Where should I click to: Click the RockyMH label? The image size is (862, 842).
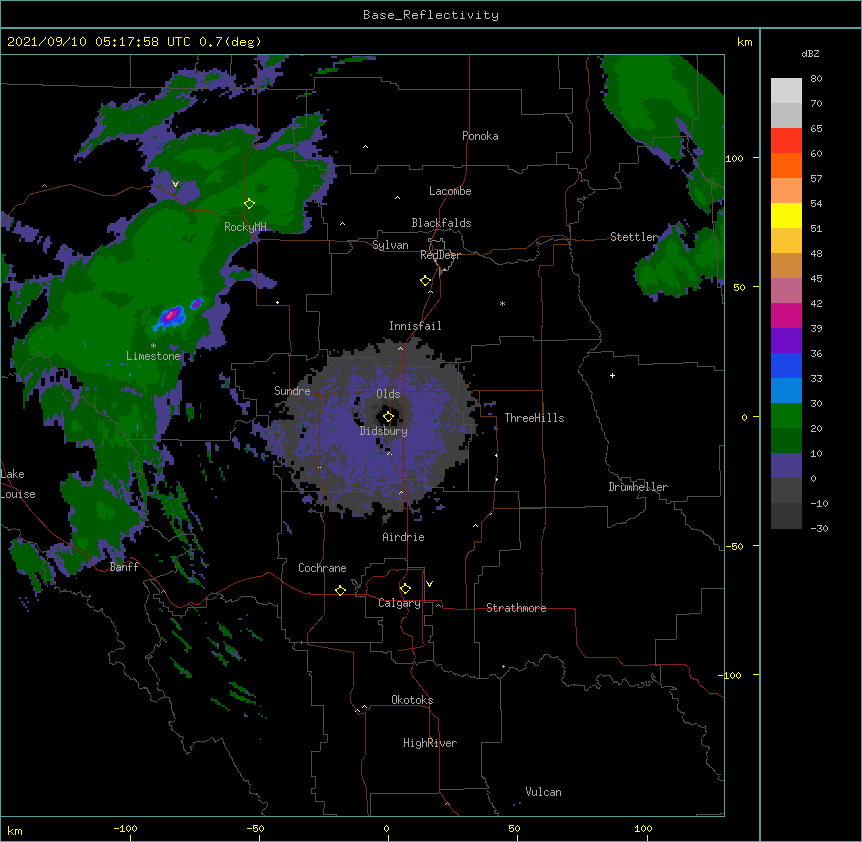245,227
